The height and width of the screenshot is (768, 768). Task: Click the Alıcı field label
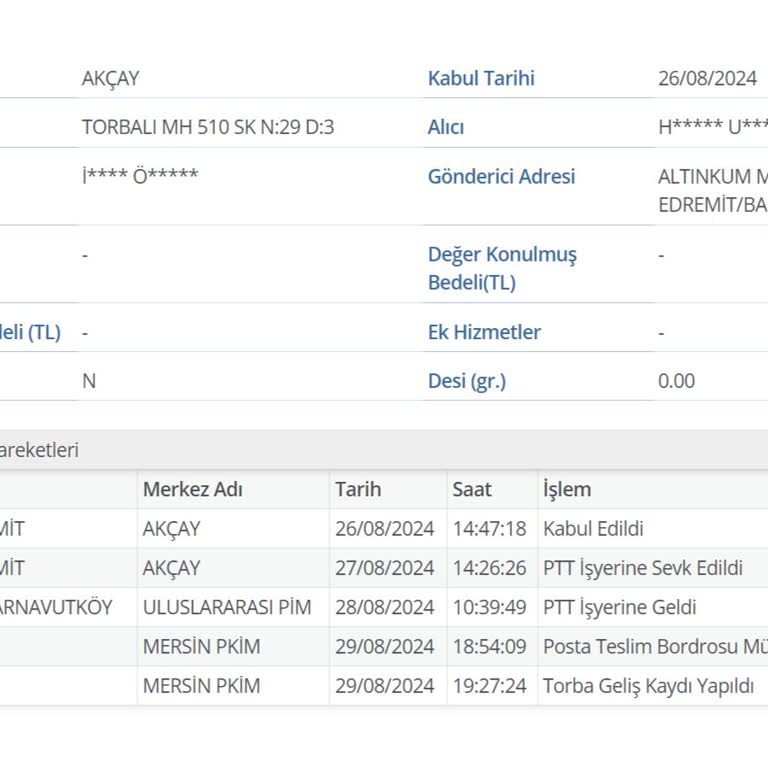[x=446, y=127]
